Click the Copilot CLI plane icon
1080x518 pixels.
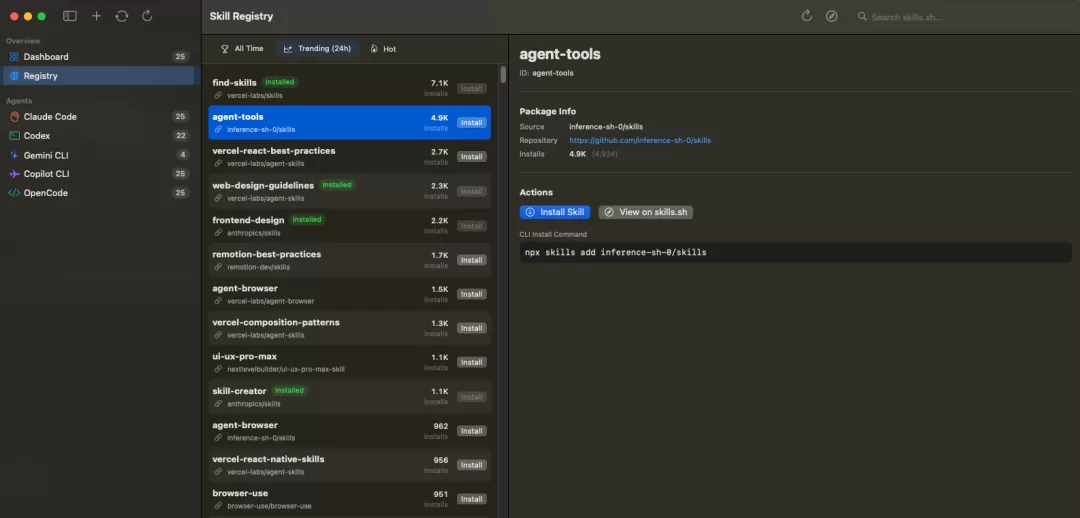[14, 174]
